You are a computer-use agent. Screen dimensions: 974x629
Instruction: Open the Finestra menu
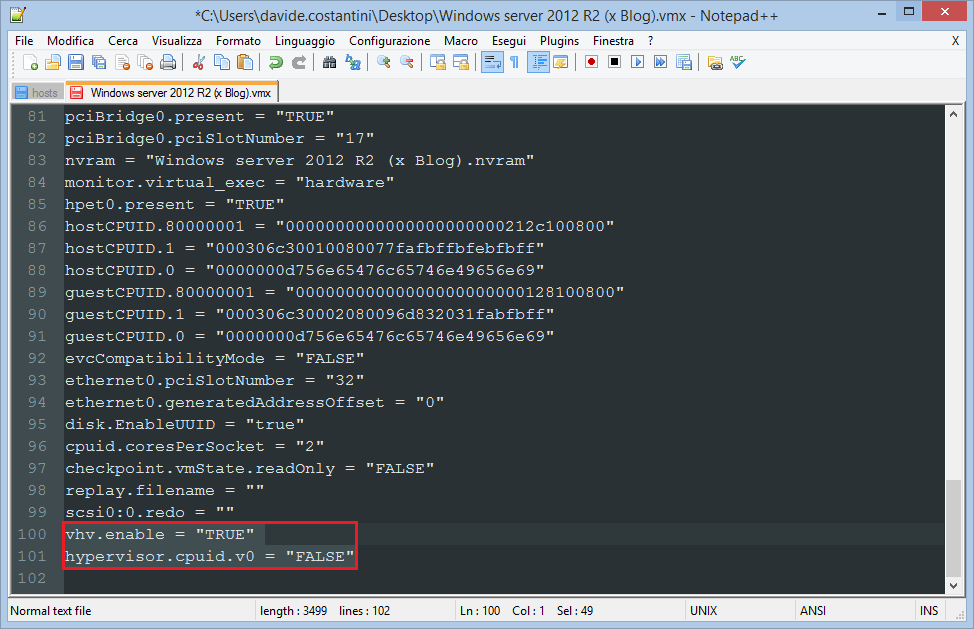tap(613, 41)
